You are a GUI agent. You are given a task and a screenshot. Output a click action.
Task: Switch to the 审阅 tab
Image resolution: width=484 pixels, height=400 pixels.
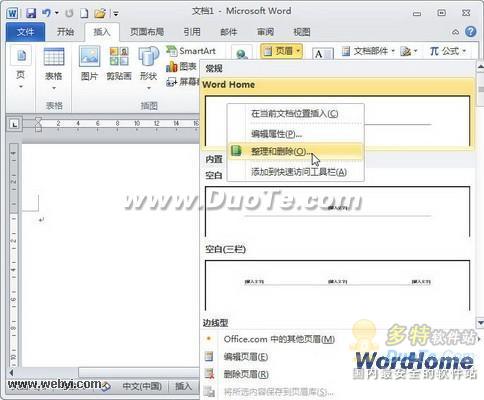[x=265, y=32]
